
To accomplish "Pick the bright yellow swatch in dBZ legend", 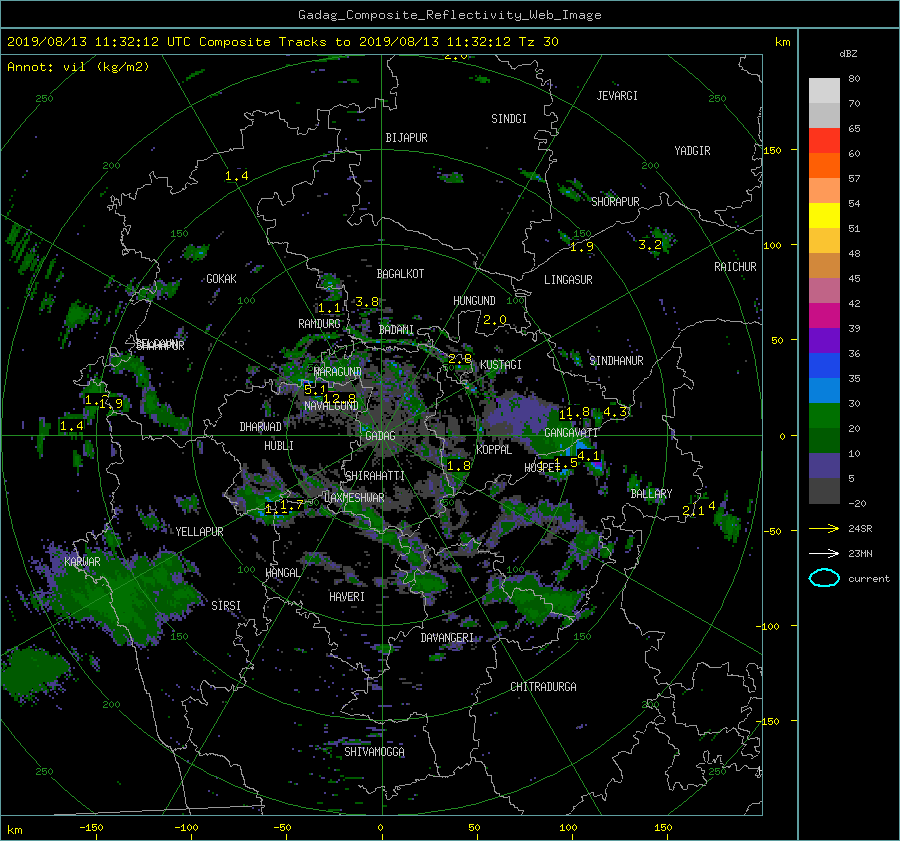I will (824, 215).
